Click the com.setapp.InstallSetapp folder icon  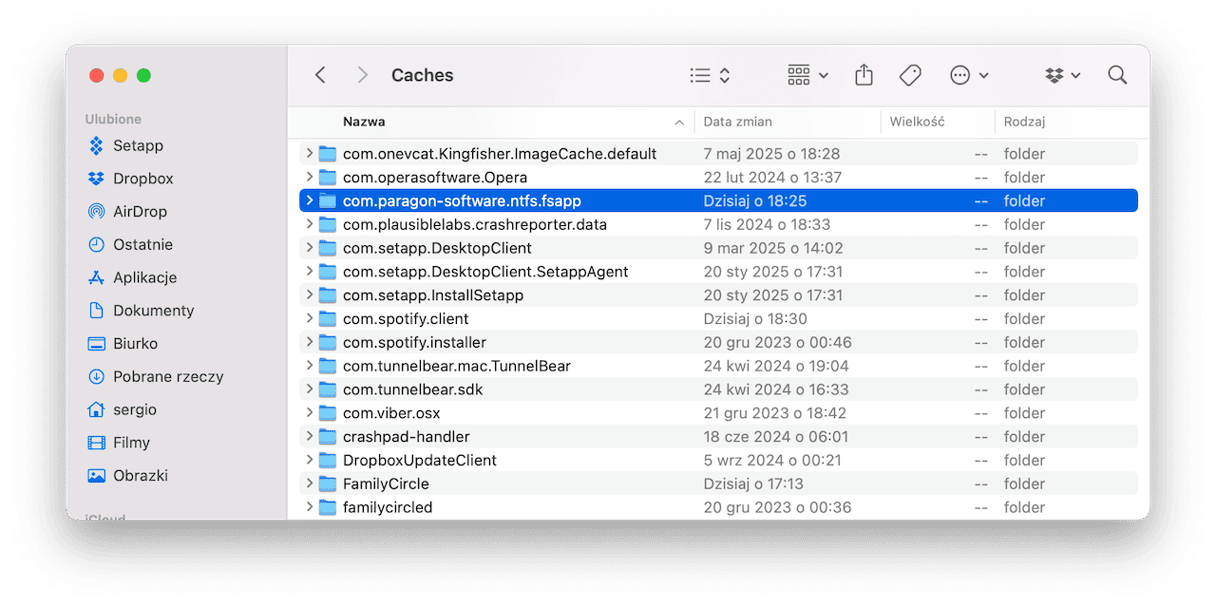click(x=328, y=296)
